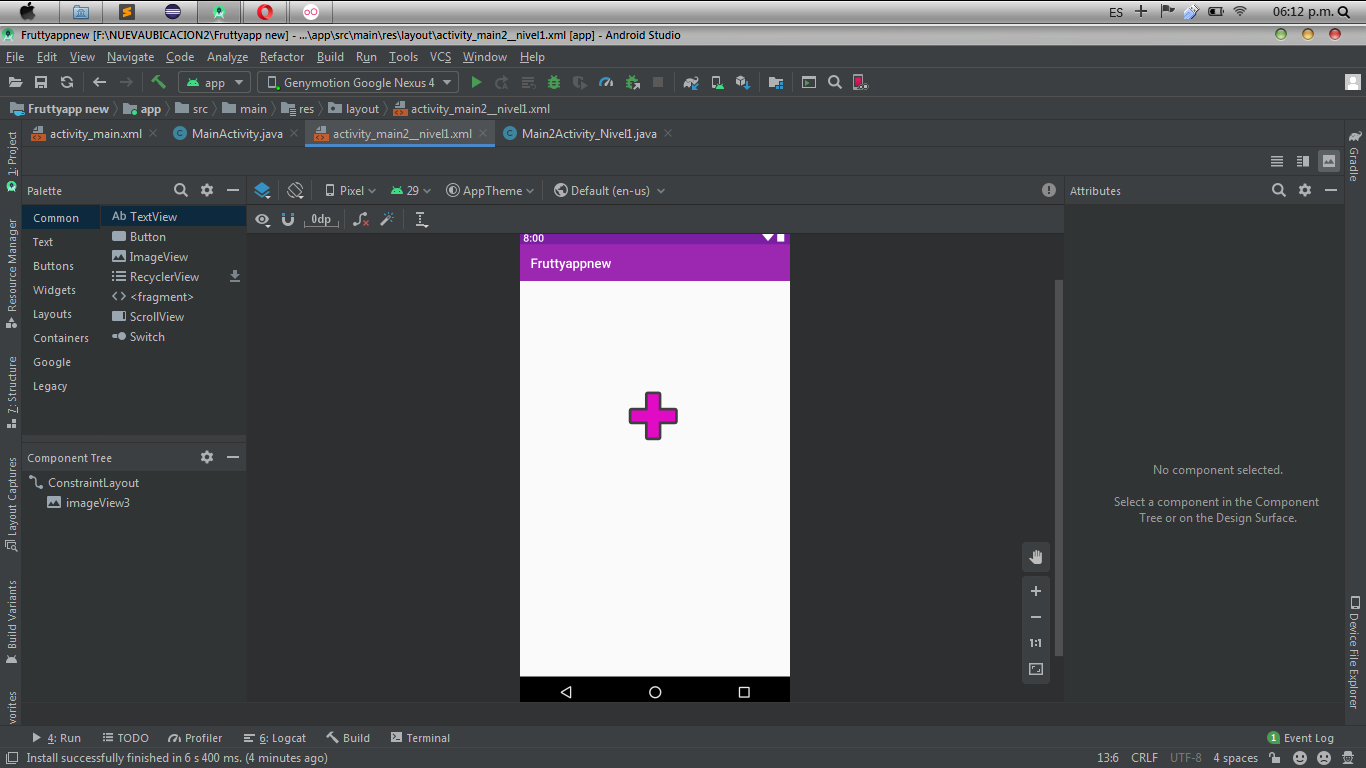Click the pink plus image on canvas

pyautogui.click(x=653, y=416)
